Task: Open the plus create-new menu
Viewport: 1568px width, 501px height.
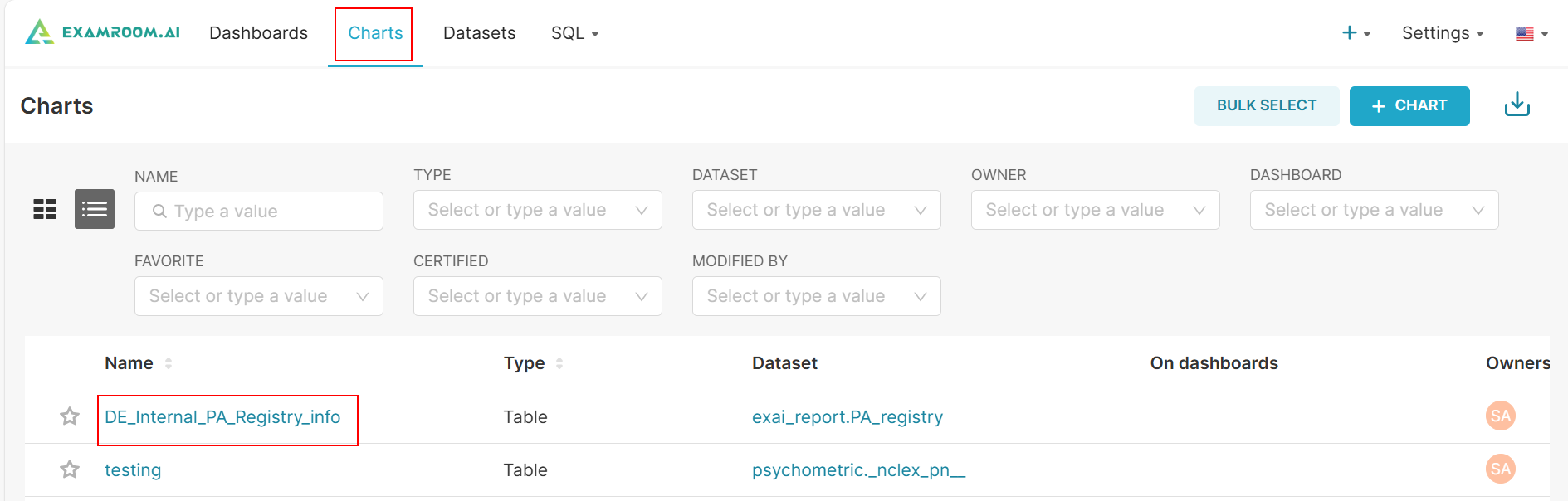Action: (x=1356, y=33)
